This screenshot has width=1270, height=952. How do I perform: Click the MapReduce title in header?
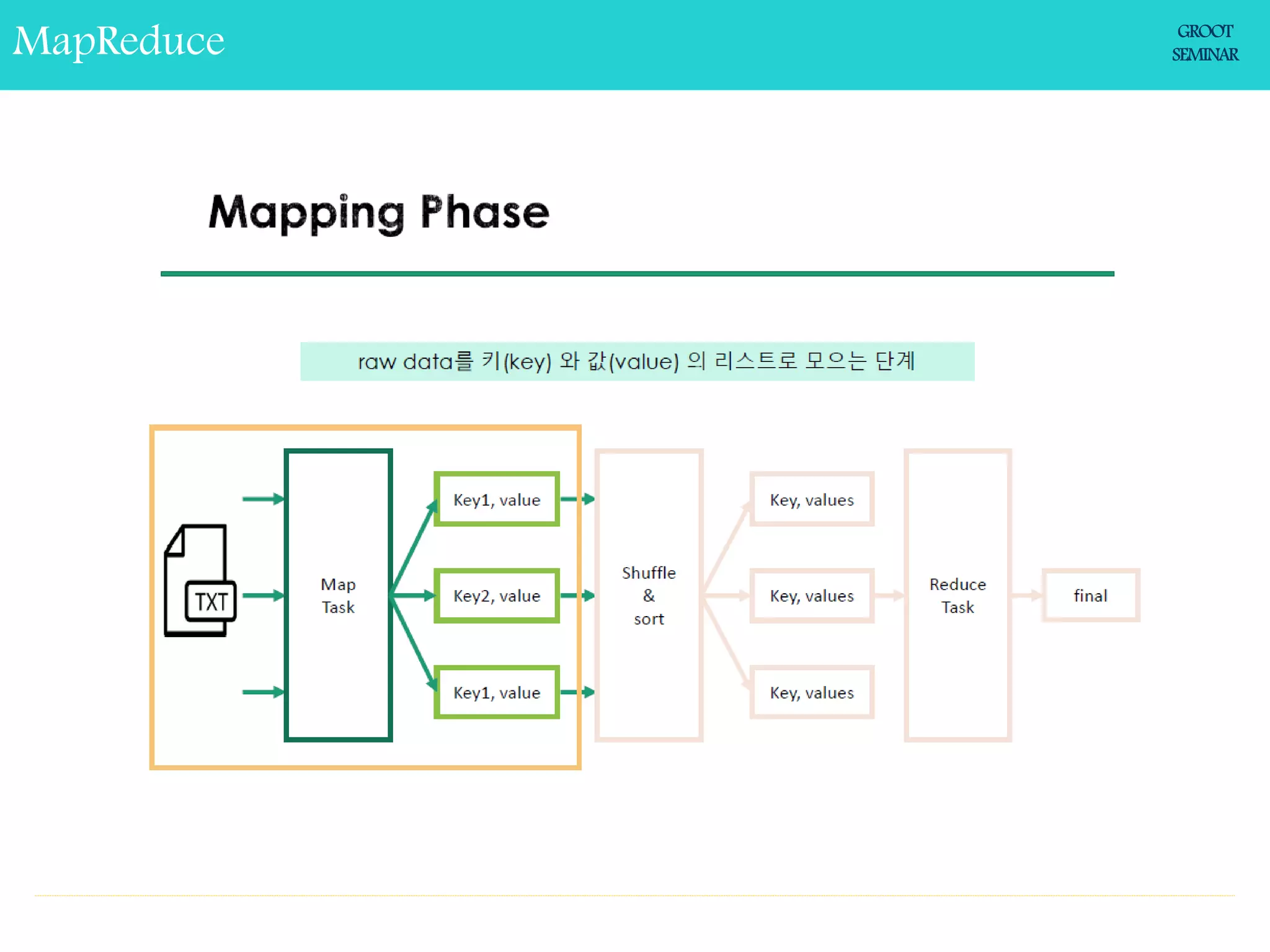[119, 42]
